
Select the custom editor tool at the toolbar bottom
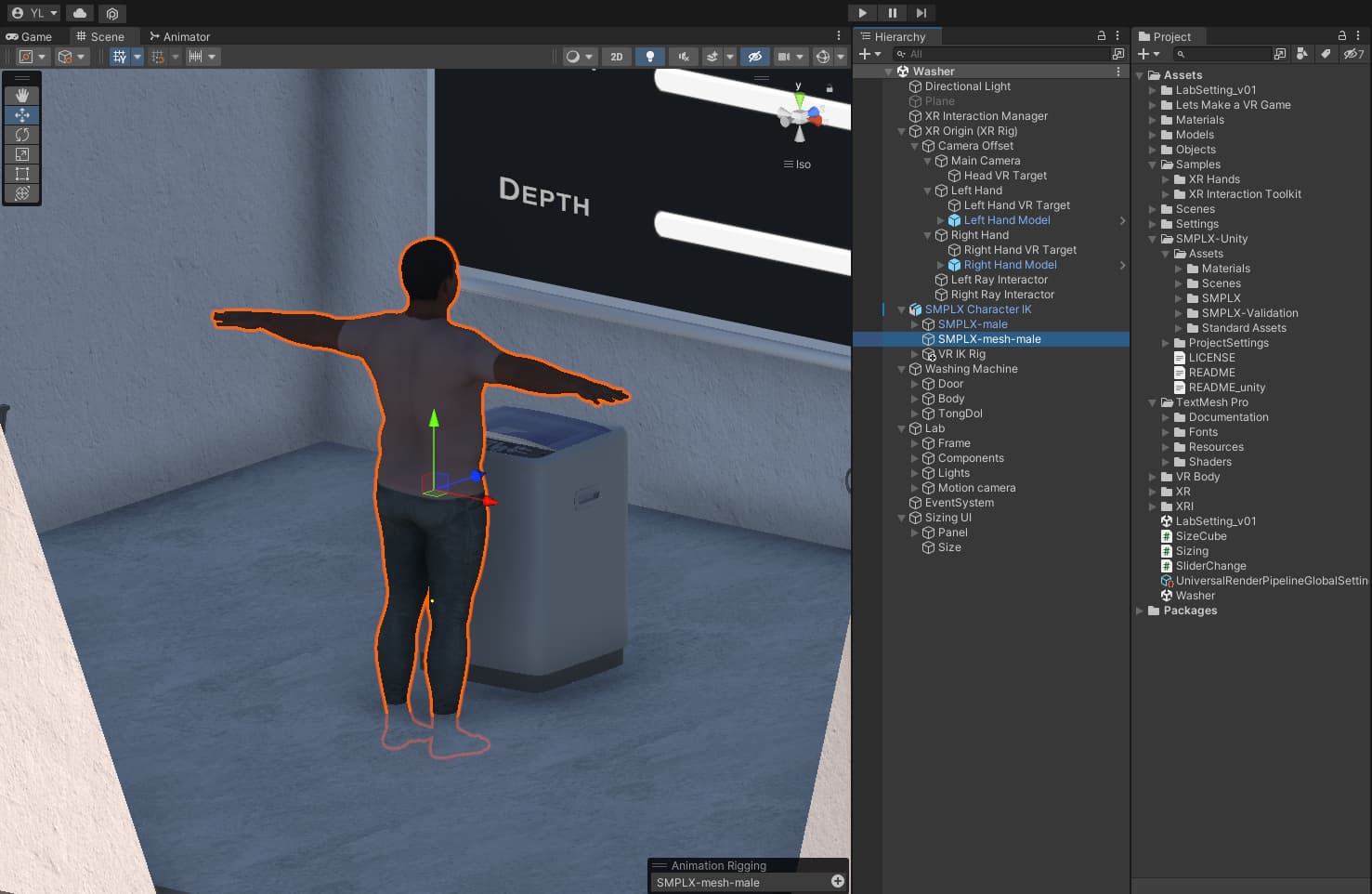[22, 193]
